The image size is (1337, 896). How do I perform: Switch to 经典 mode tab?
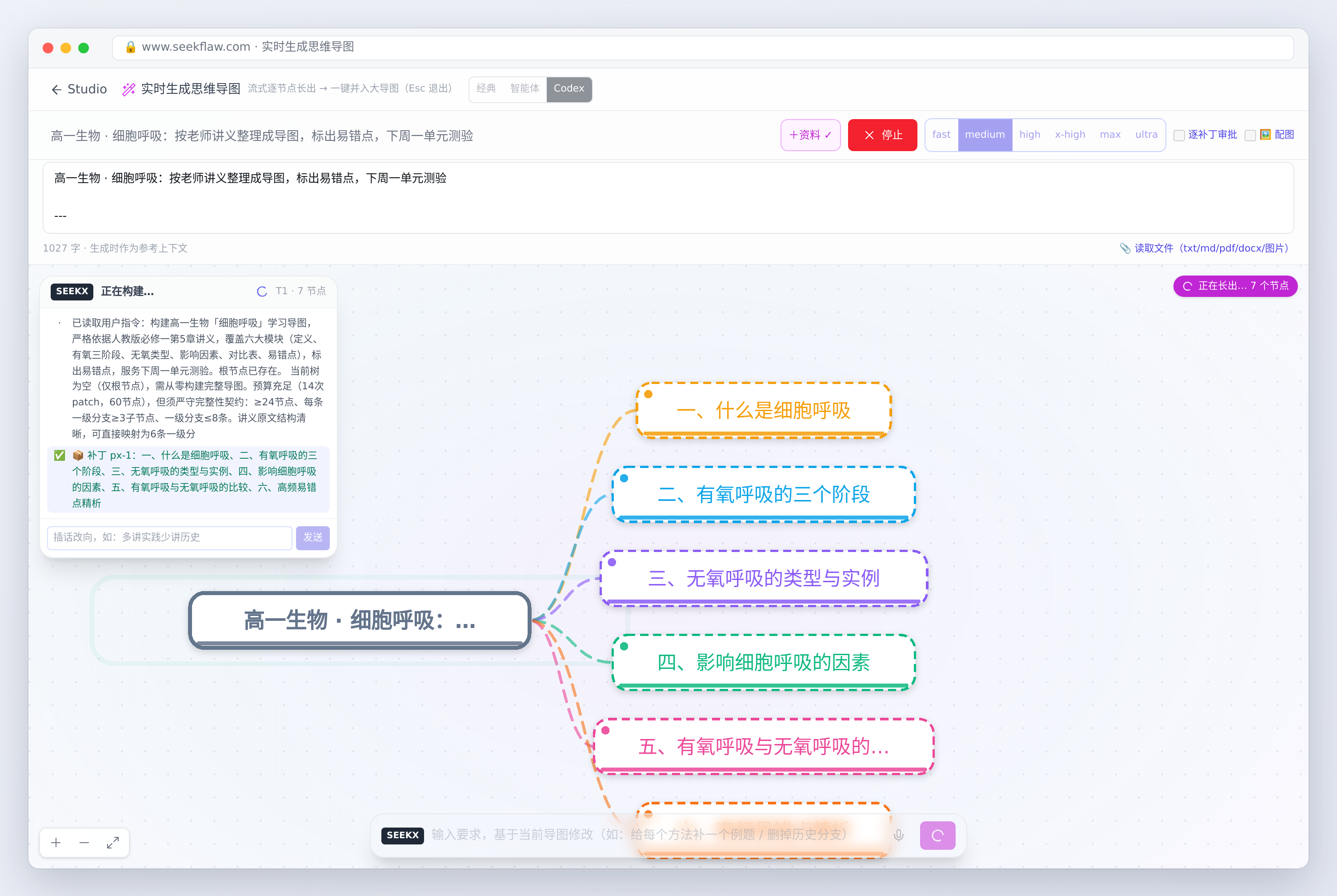(486, 89)
